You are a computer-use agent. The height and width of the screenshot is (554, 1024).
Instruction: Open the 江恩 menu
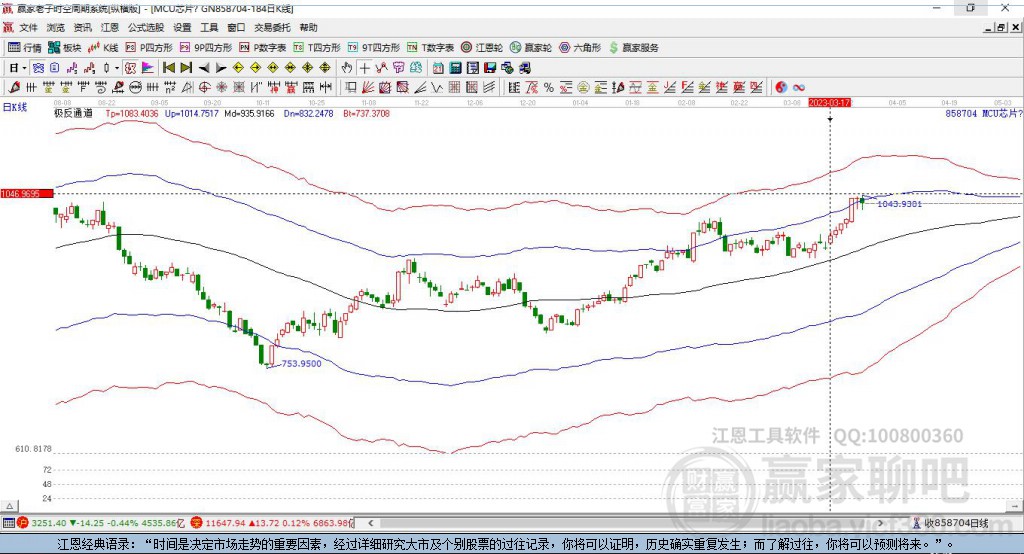pyautogui.click(x=110, y=27)
